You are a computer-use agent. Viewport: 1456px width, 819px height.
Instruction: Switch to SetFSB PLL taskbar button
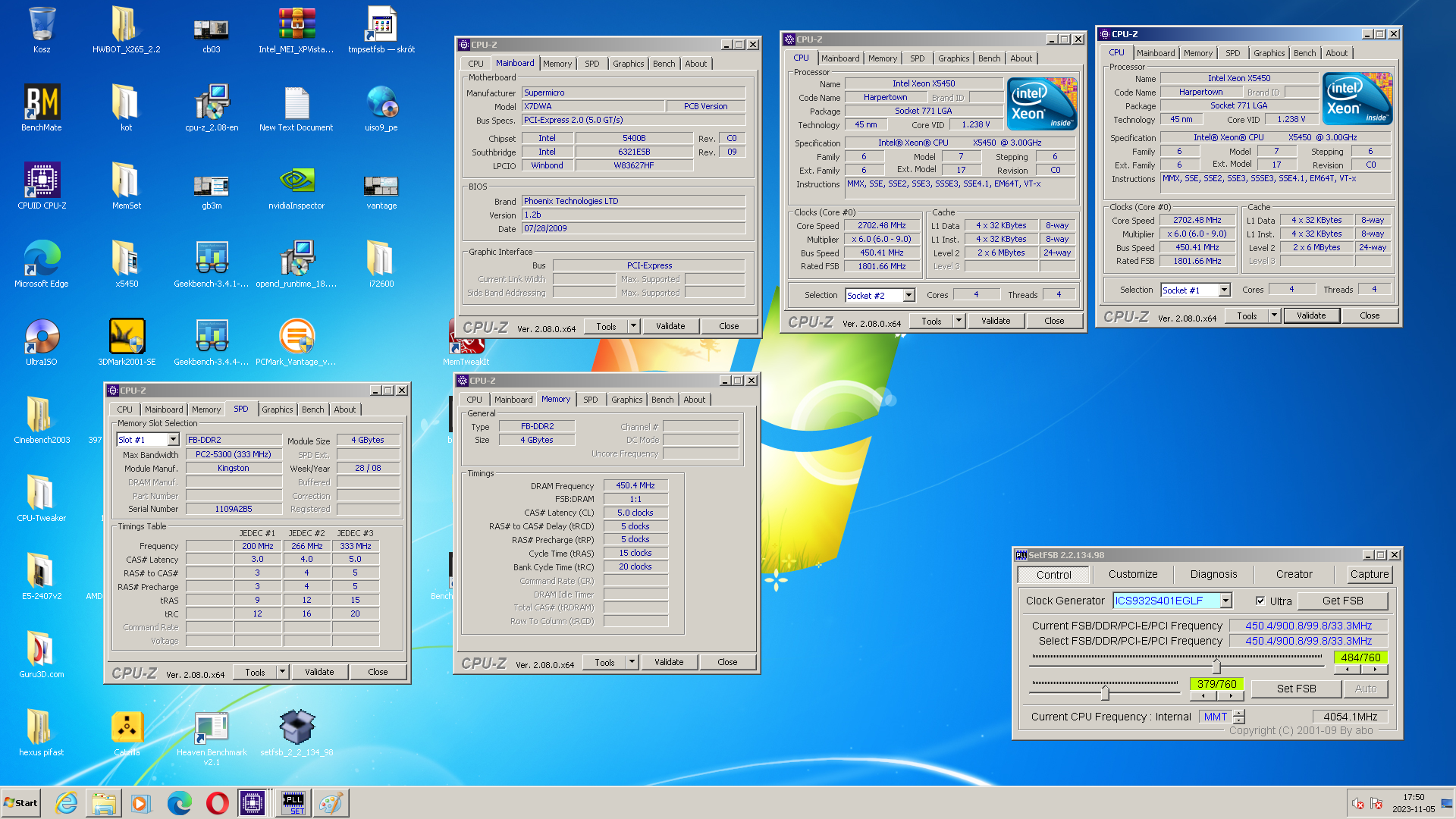[x=293, y=802]
